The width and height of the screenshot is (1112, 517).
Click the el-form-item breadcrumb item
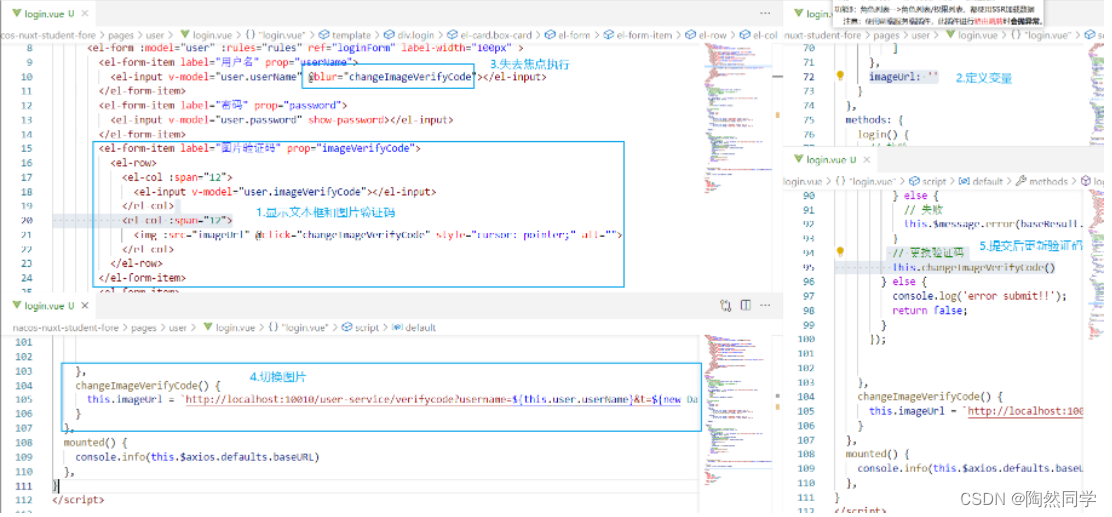click(644, 35)
